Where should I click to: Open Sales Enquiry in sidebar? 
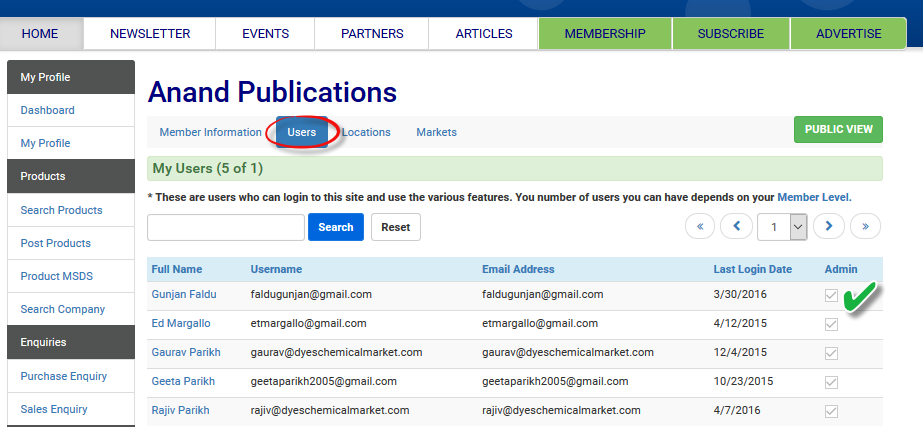pos(54,409)
